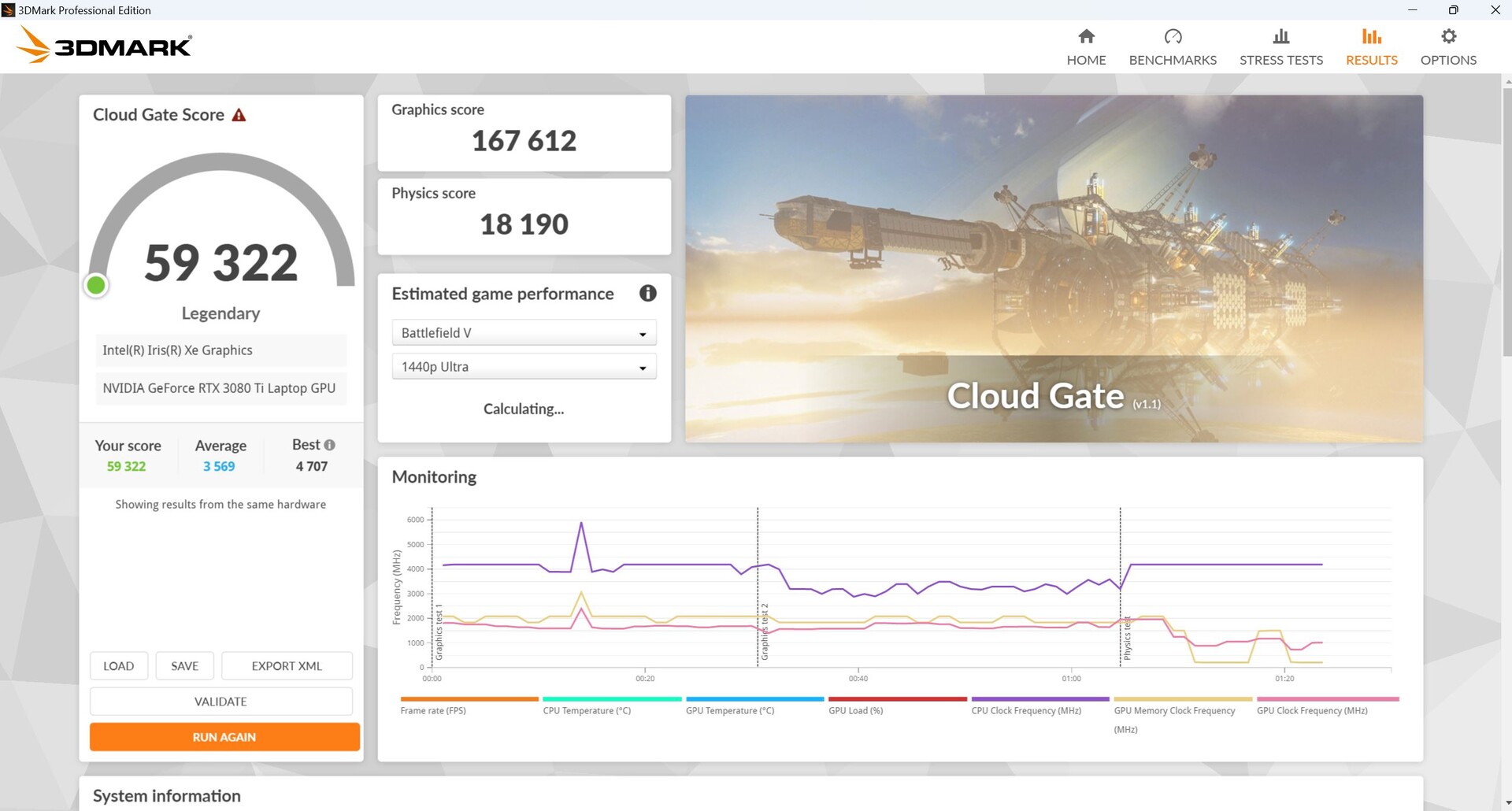Click the Cloud Gate benchmark image
1512x811 pixels.
tap(1054, 268)
